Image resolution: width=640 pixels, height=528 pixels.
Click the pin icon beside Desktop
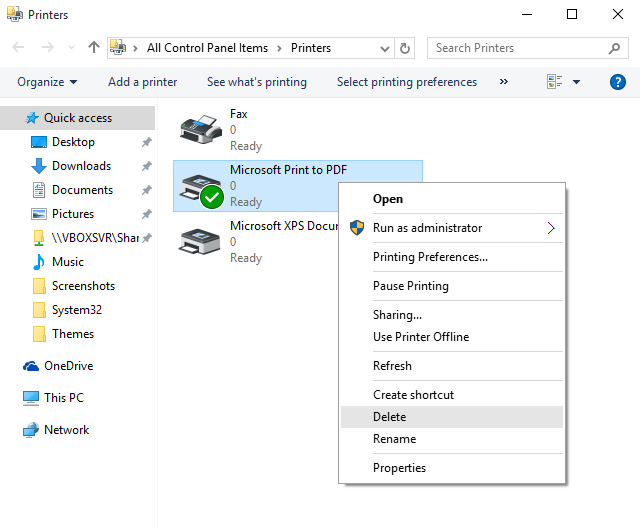[147, 142]
